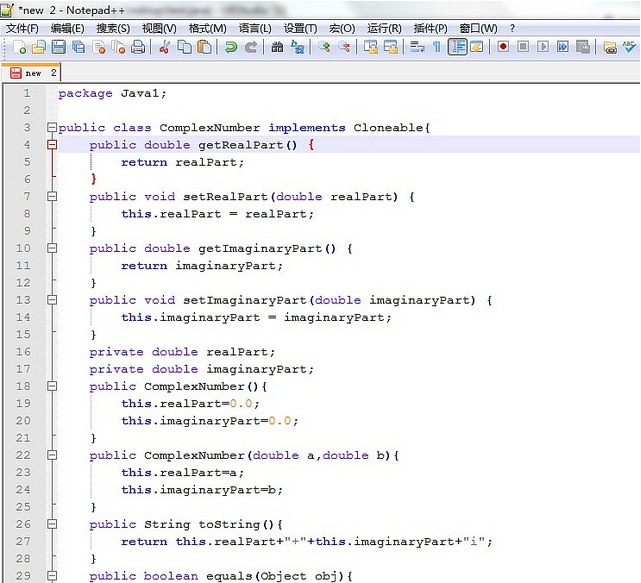Open the 语言(L) menu
The image size is (641, 583).
255,28
